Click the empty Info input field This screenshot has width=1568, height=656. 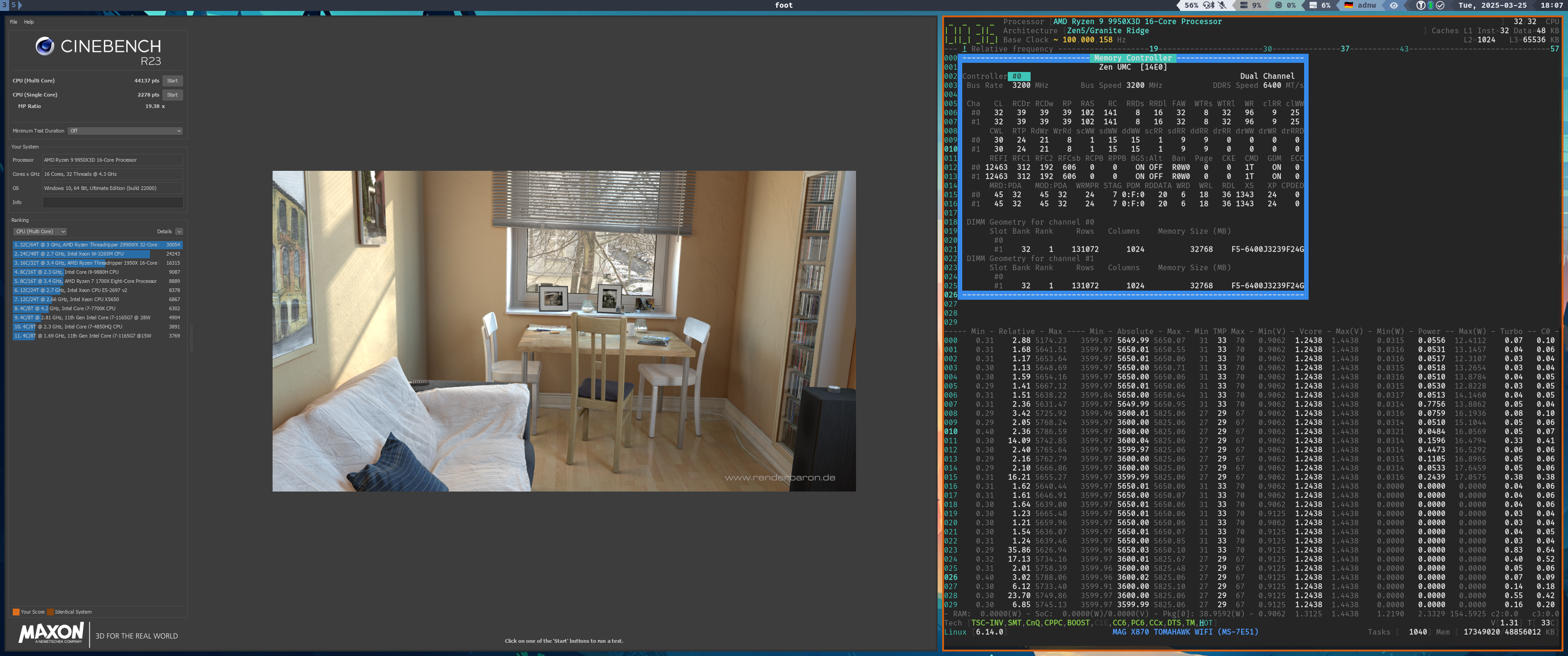coord(113,203)
